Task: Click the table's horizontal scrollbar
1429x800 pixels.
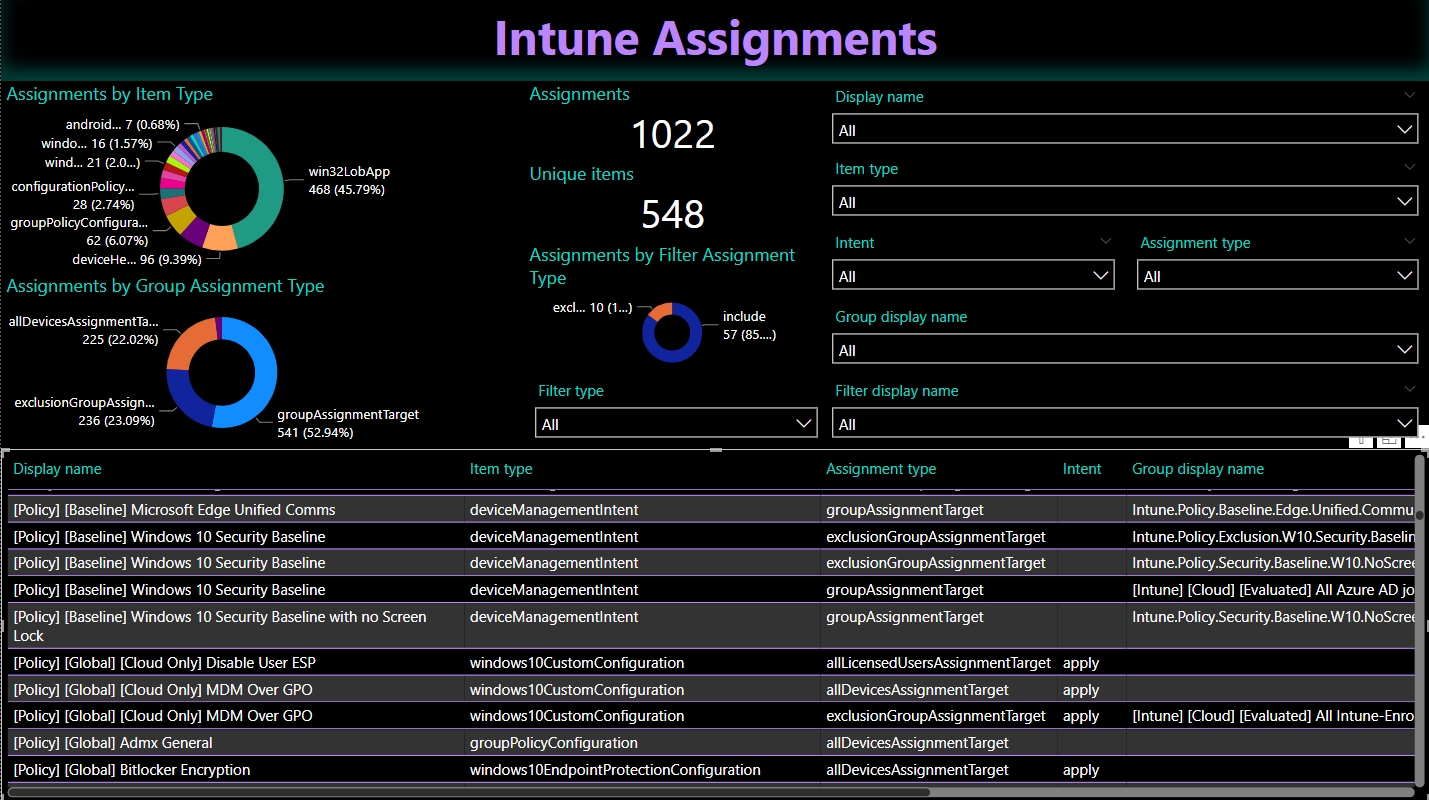Action: (468, 792)
